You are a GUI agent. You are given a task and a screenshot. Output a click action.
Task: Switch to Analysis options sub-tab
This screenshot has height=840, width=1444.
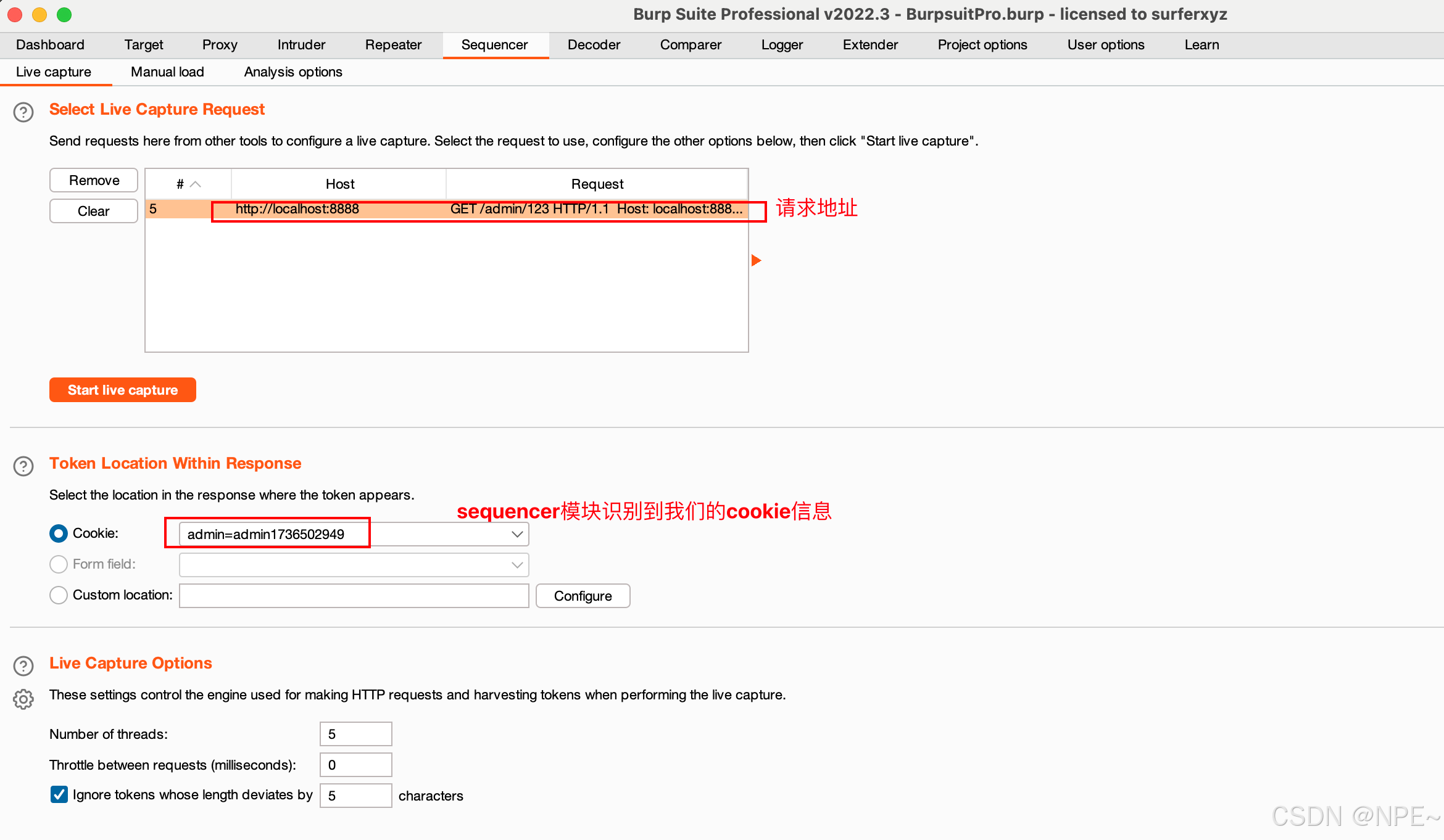tap(293, 72)
